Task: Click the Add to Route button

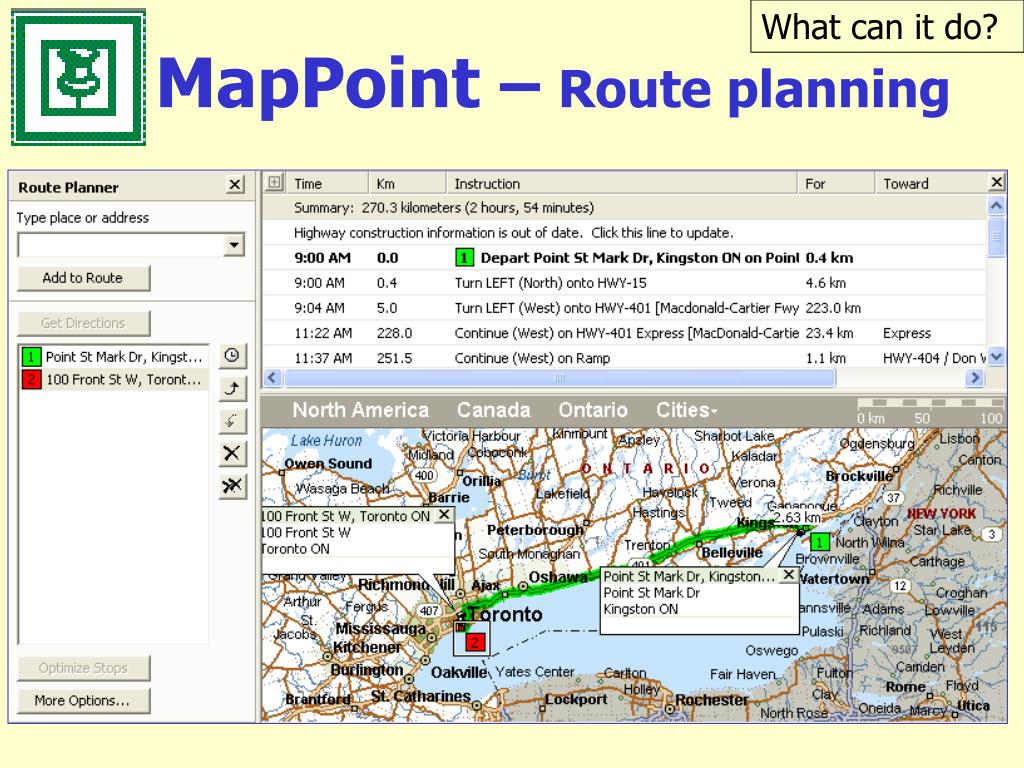Action: pos(84,278)
